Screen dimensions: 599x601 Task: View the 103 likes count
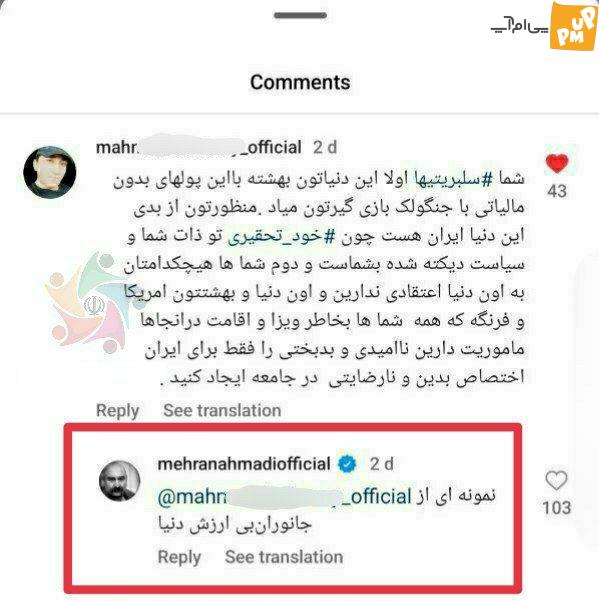(557, 508)
